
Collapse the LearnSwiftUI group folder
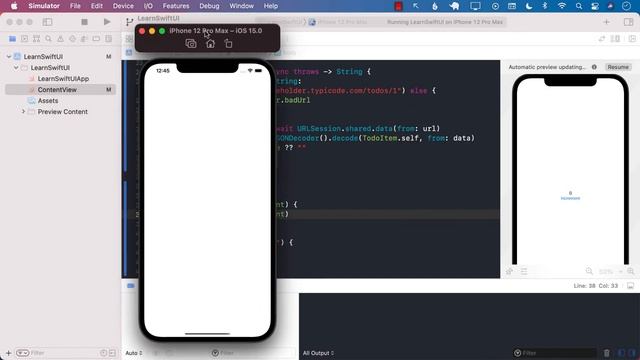[16, 68]
